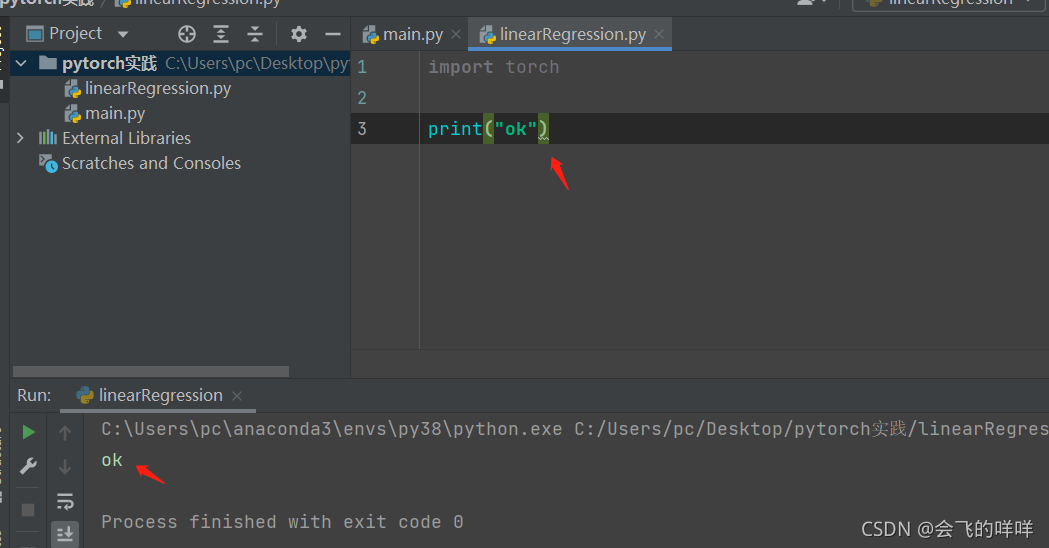Click inside print("ok") statement
The image size is (1049, 548).
click(x=488, y=128)
